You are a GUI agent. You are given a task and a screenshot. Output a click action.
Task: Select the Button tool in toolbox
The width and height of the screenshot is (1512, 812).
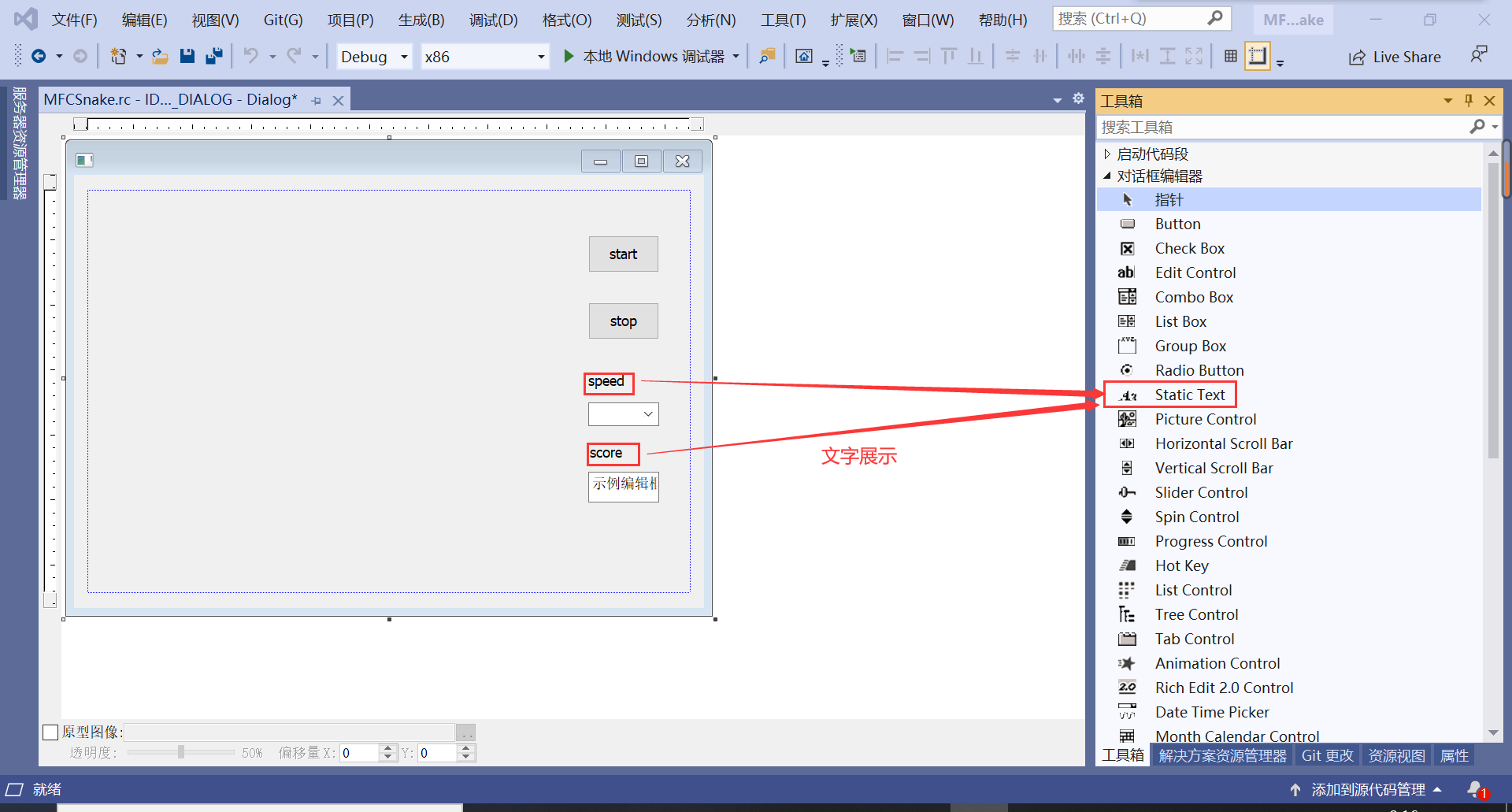pyautogui.click(x=1288, y=224)
